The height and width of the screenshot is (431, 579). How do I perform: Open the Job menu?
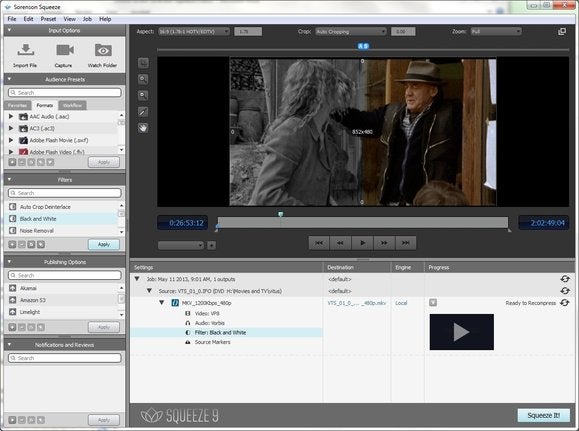(x=87, y=19)
